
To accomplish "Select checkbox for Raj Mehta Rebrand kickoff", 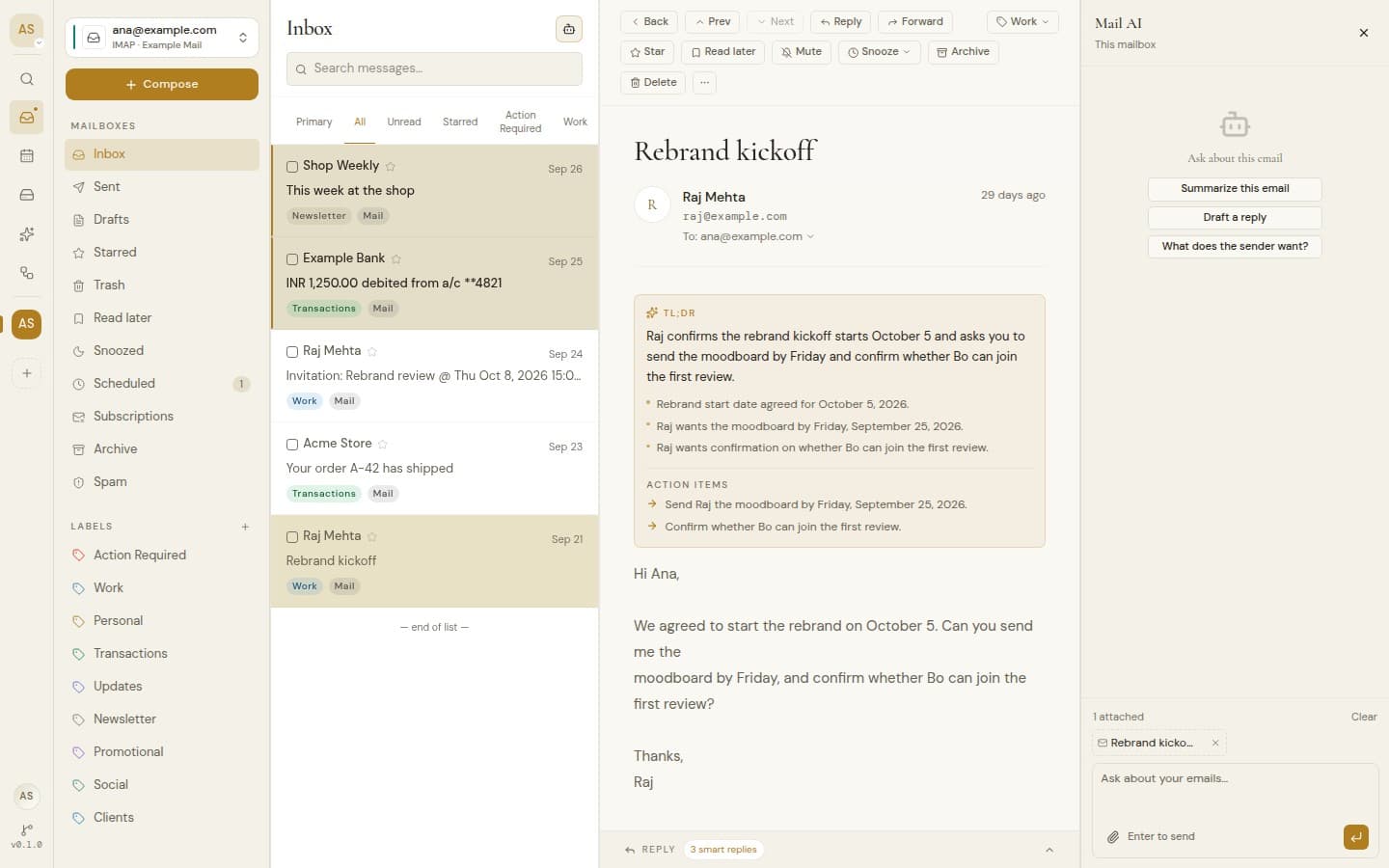I will click(x=292, y=537).
